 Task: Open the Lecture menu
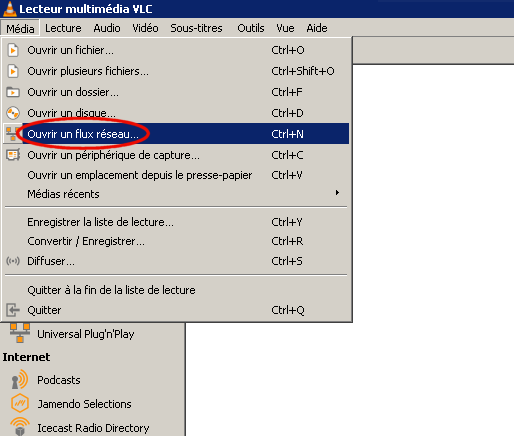point(63,28)
